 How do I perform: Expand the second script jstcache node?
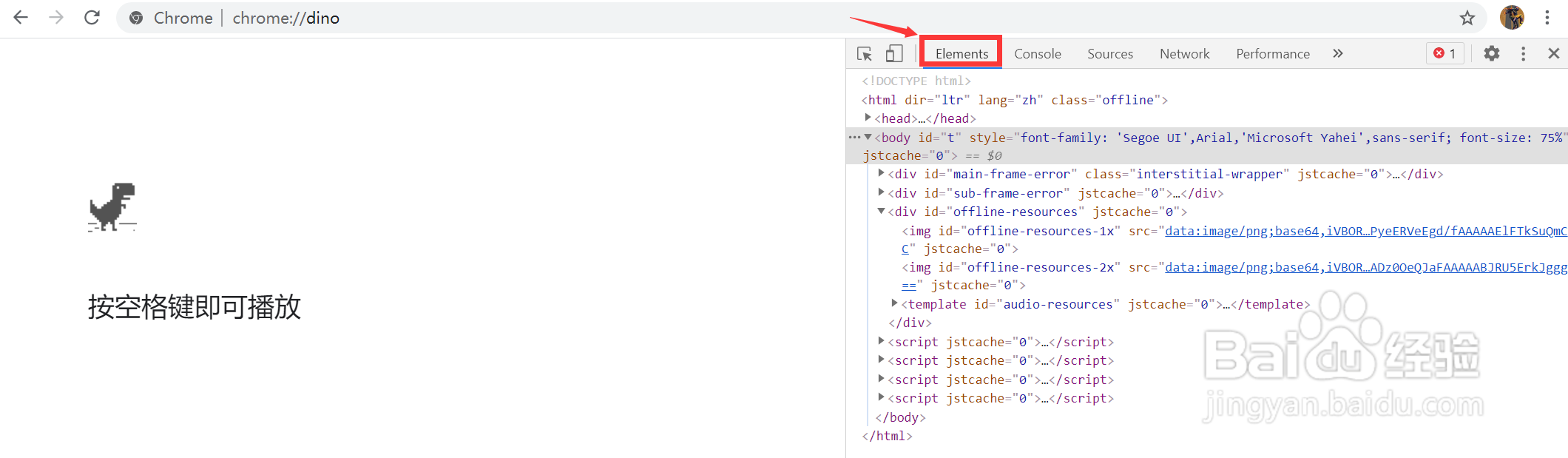pyautogui.click(x=881, y=360)
